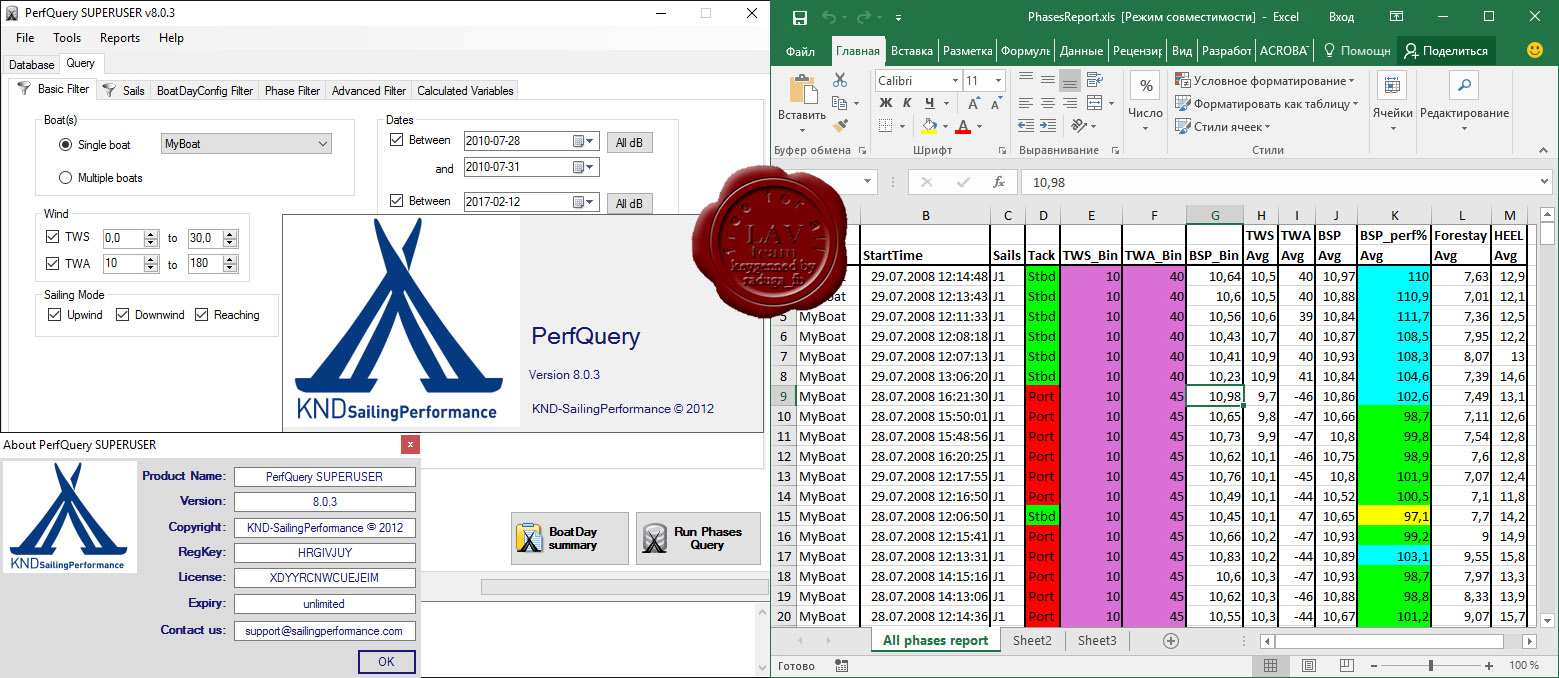
Task: Switch to Normal view in status bar
Action: click(x=1270, y=666)
